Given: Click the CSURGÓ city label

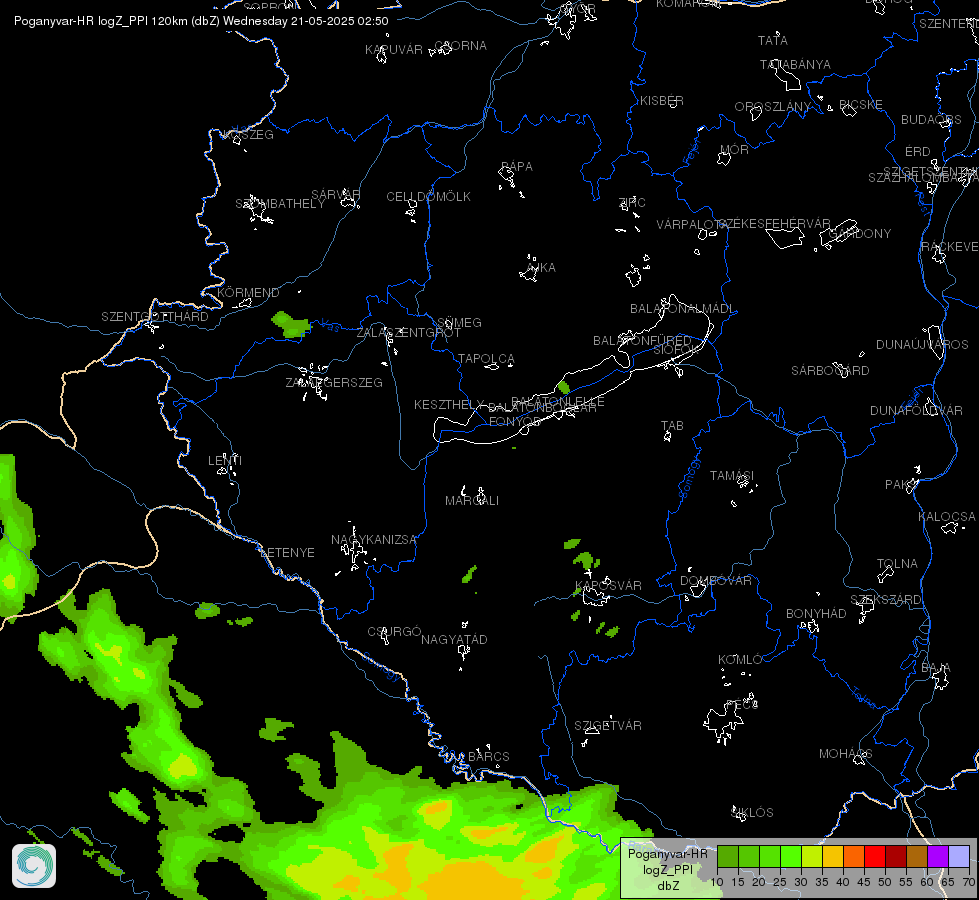Looking at the screenshot, I should pos(395,631).
